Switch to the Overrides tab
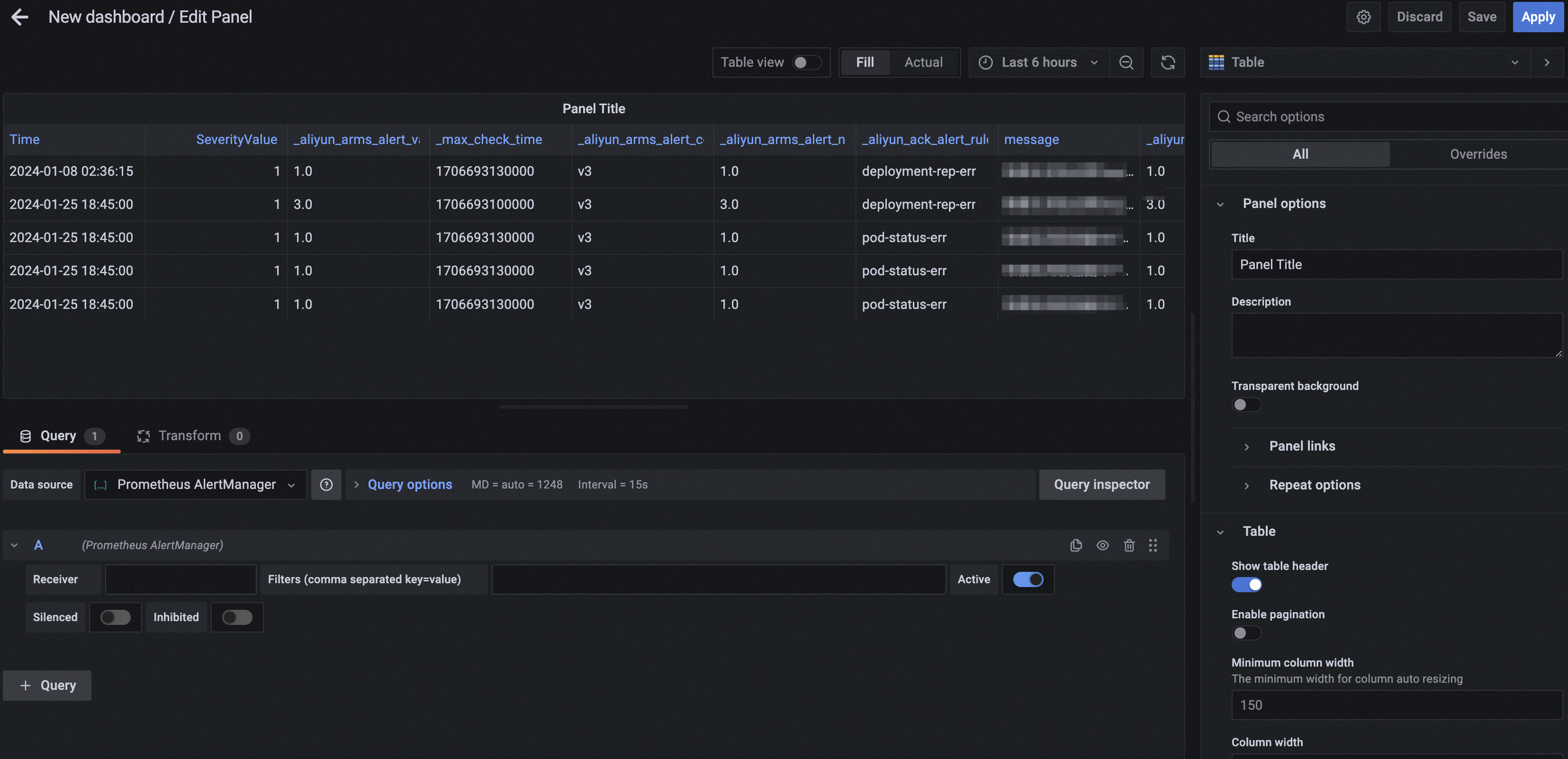 1478,154
